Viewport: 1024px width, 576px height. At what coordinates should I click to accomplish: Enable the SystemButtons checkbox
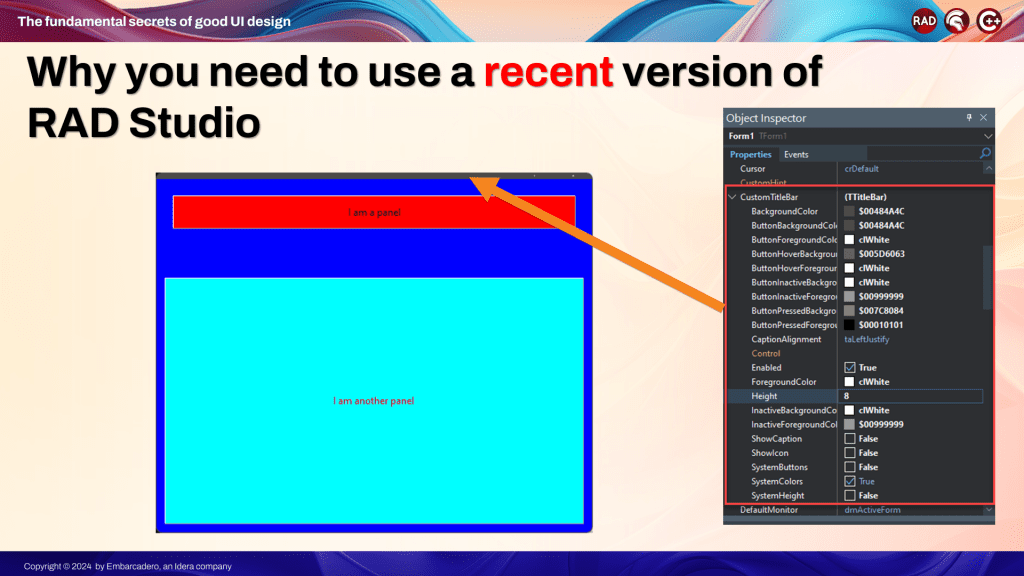pyautogui.click(x=850, y=467)
